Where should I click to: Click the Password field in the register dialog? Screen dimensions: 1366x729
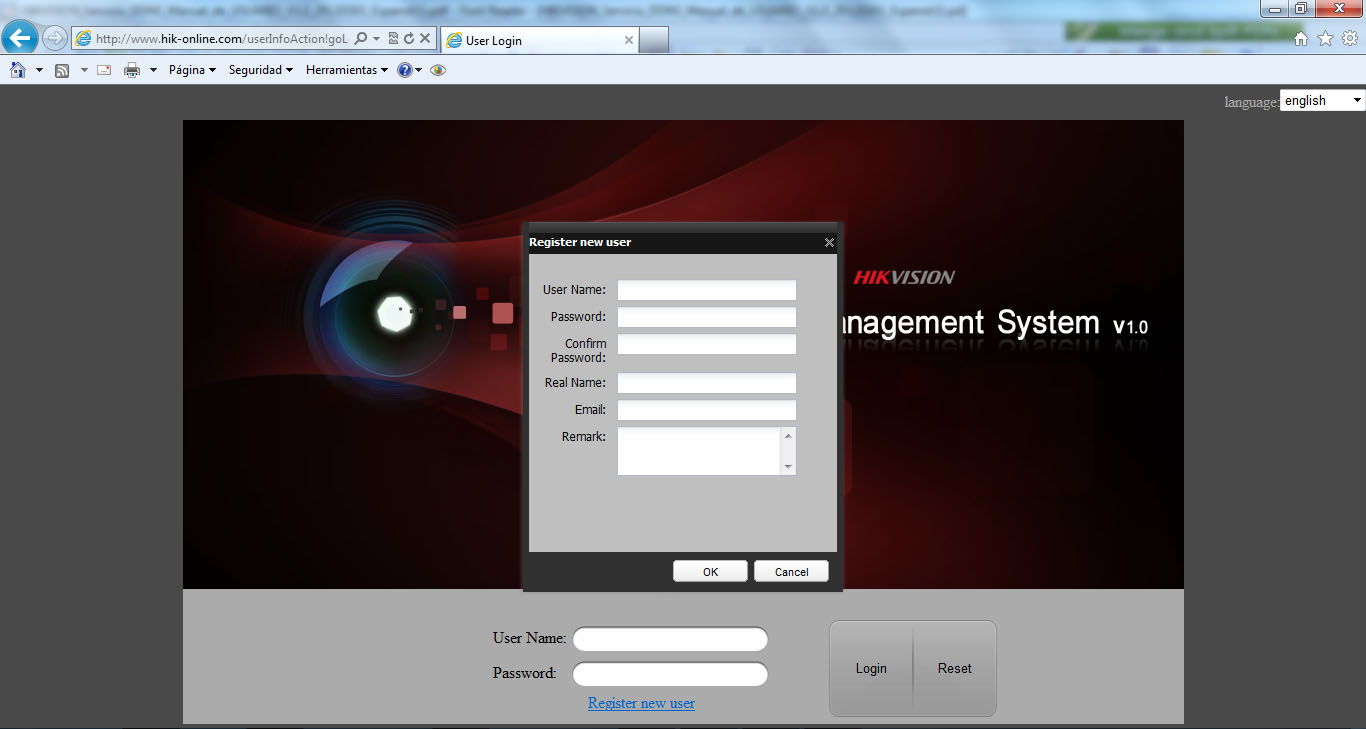click(x=707, y=317)
